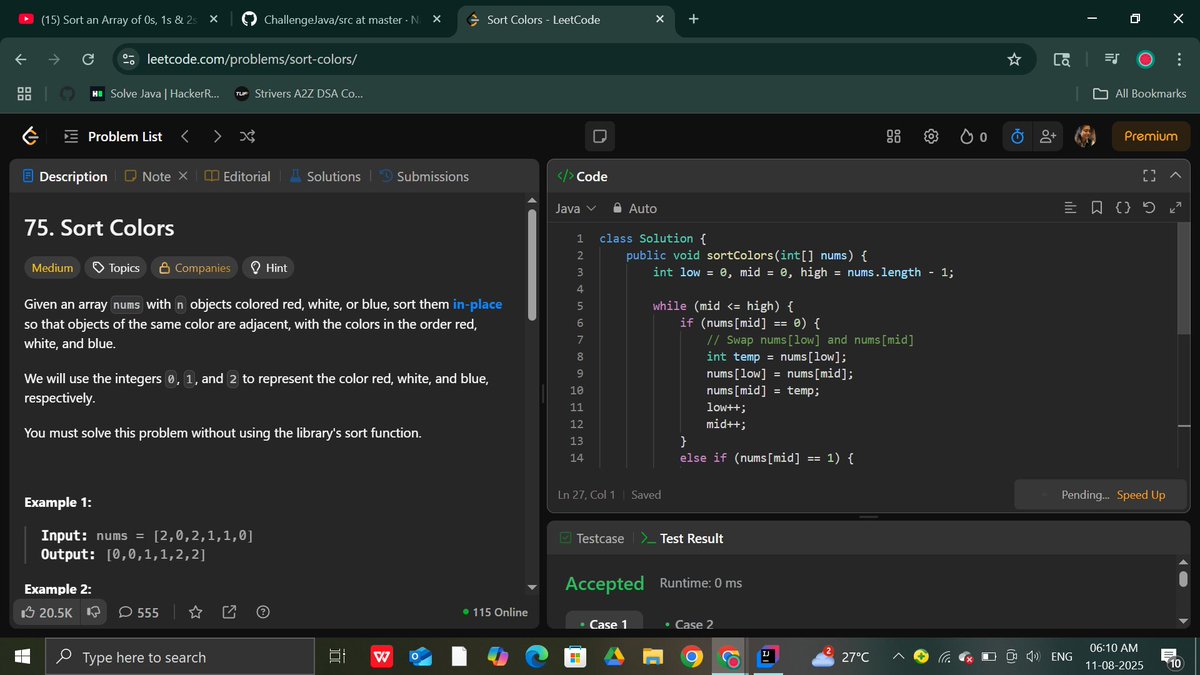
Task: Bookmark the code with the bookmark icon
Action: click(x=1097, y=208)
